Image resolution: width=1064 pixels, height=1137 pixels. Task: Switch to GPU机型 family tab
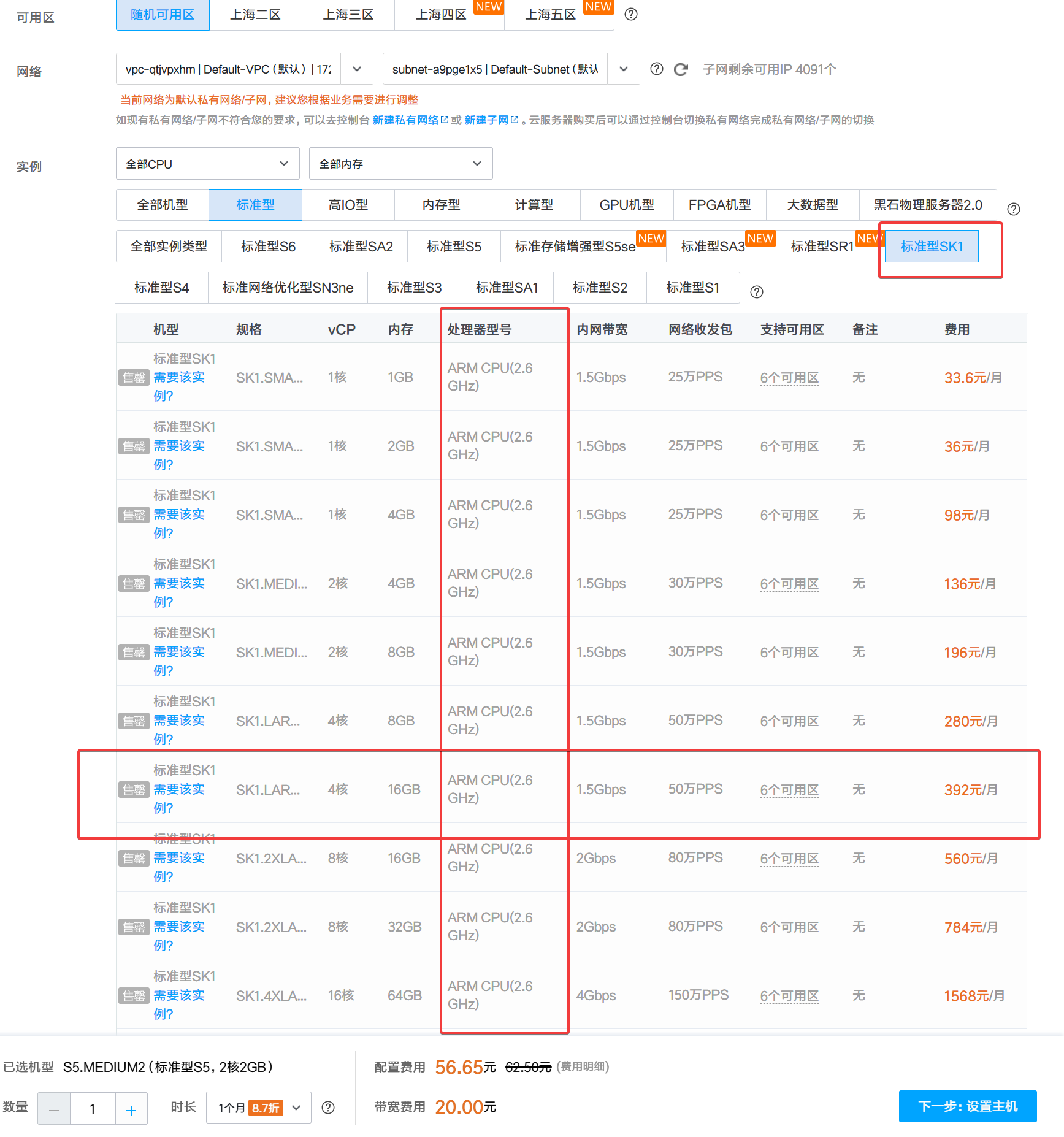coord(627,205)
